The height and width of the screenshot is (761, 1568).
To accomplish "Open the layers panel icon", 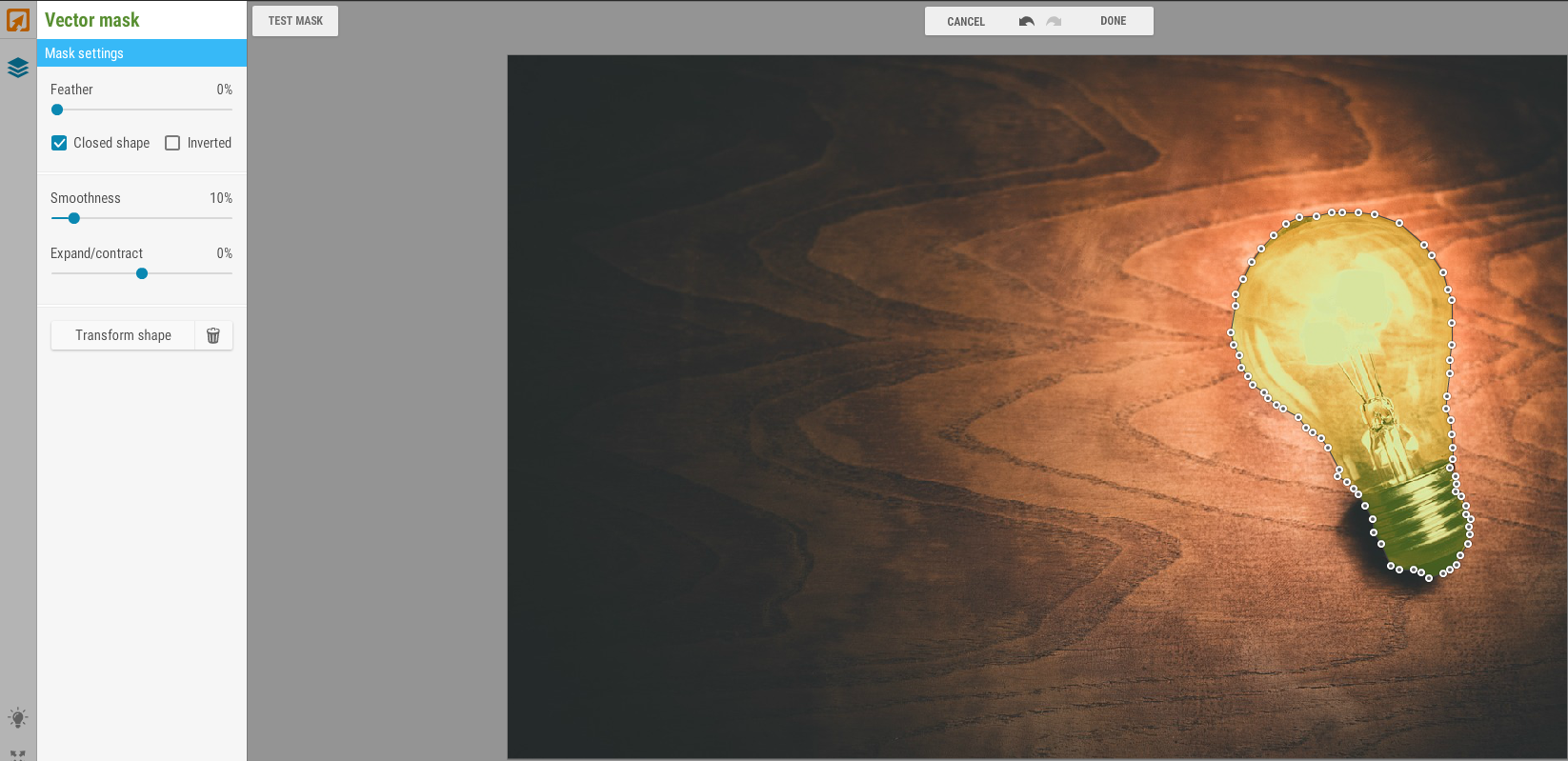I will tap(18, 68).
